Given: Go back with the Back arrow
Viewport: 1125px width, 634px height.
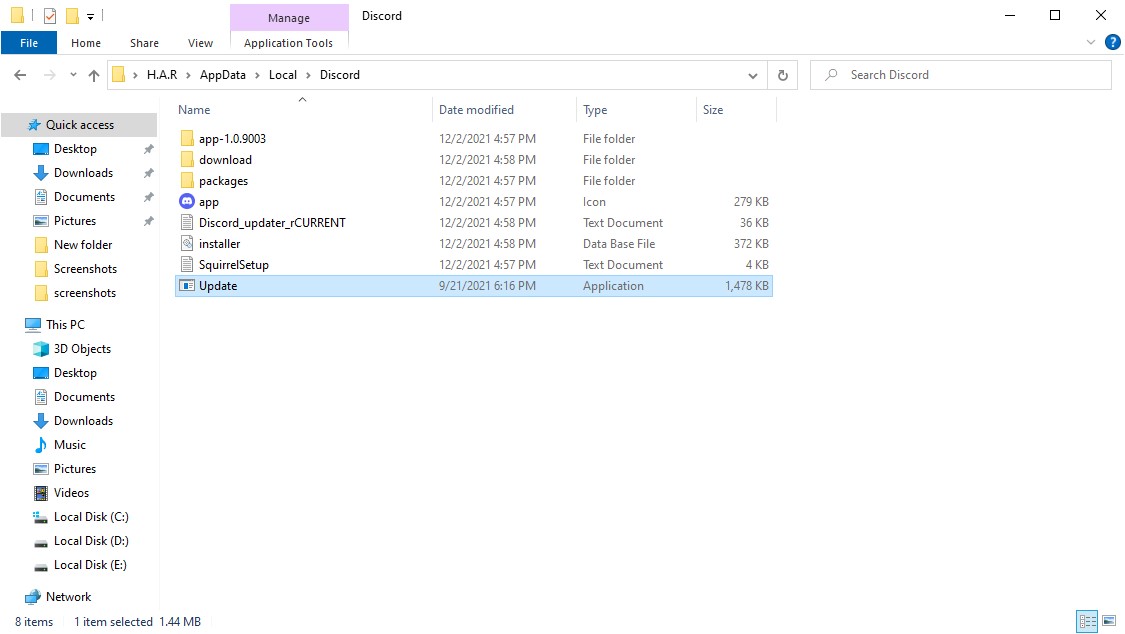Looking at the screenshot, I should pyautogui.click(x=20, y=75).
